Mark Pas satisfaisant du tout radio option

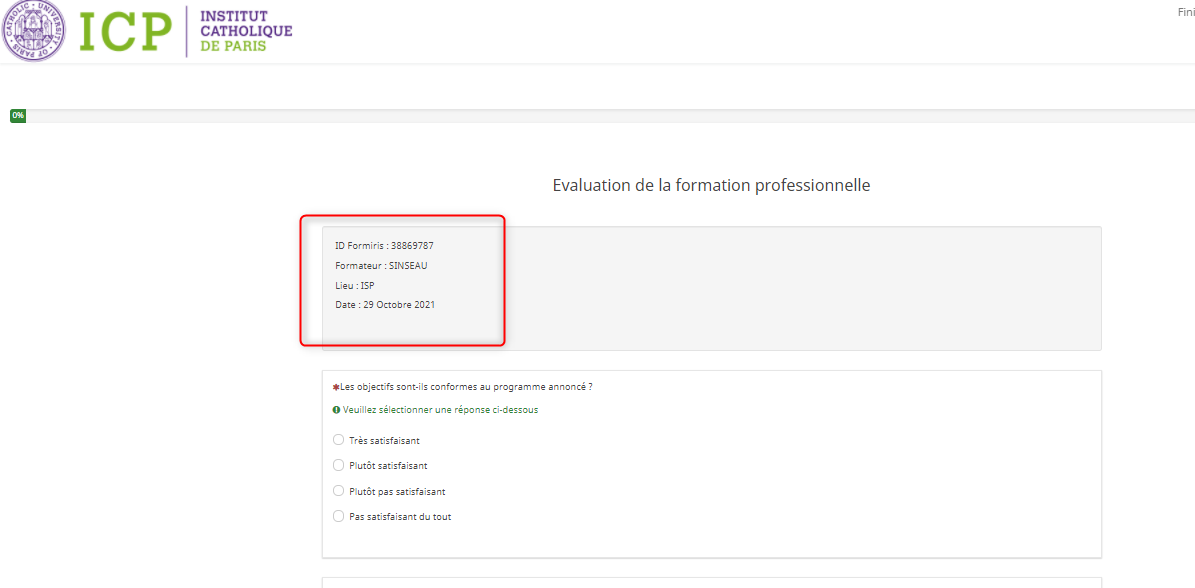point(338,516)
